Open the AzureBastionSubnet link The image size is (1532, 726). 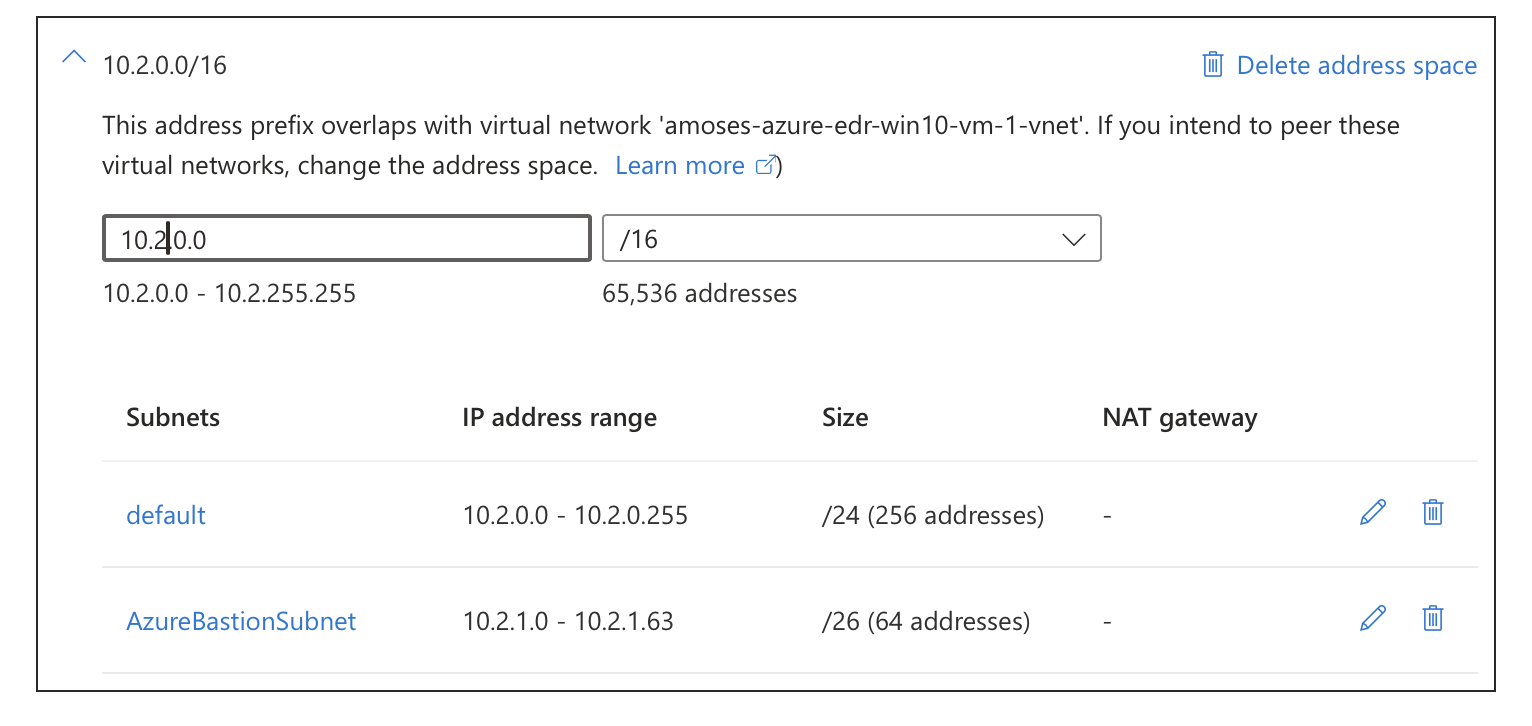[241, 621]
